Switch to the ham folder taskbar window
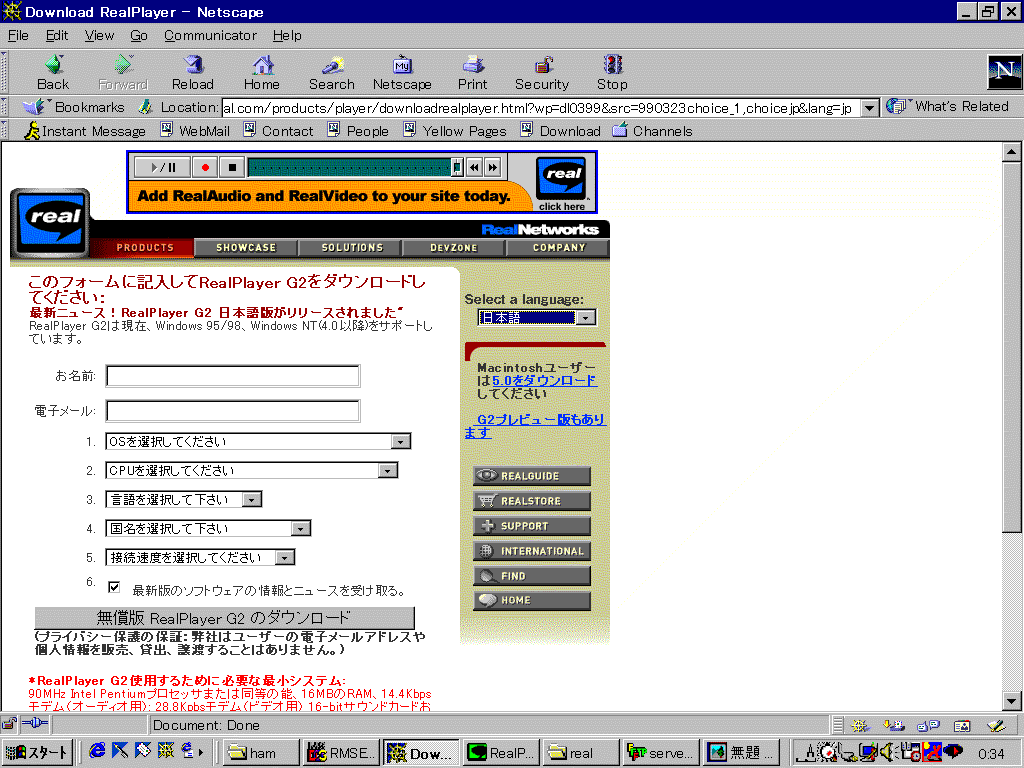This screenshot has height=768, width=1024. click(x=262, y=752)
